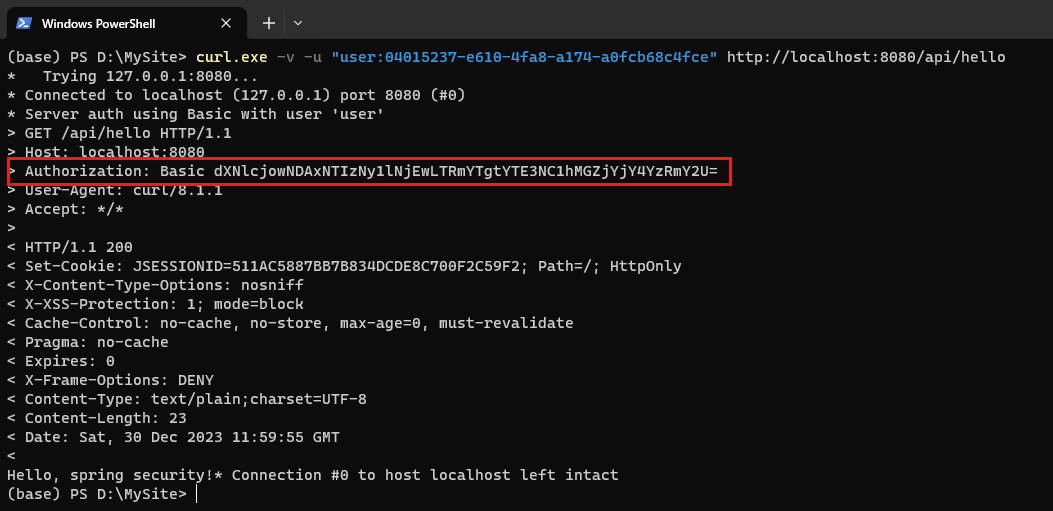This screenshot has width=1053, height=511.
Task: Click the GET /api/hello request line
Action: pos(119,133)
